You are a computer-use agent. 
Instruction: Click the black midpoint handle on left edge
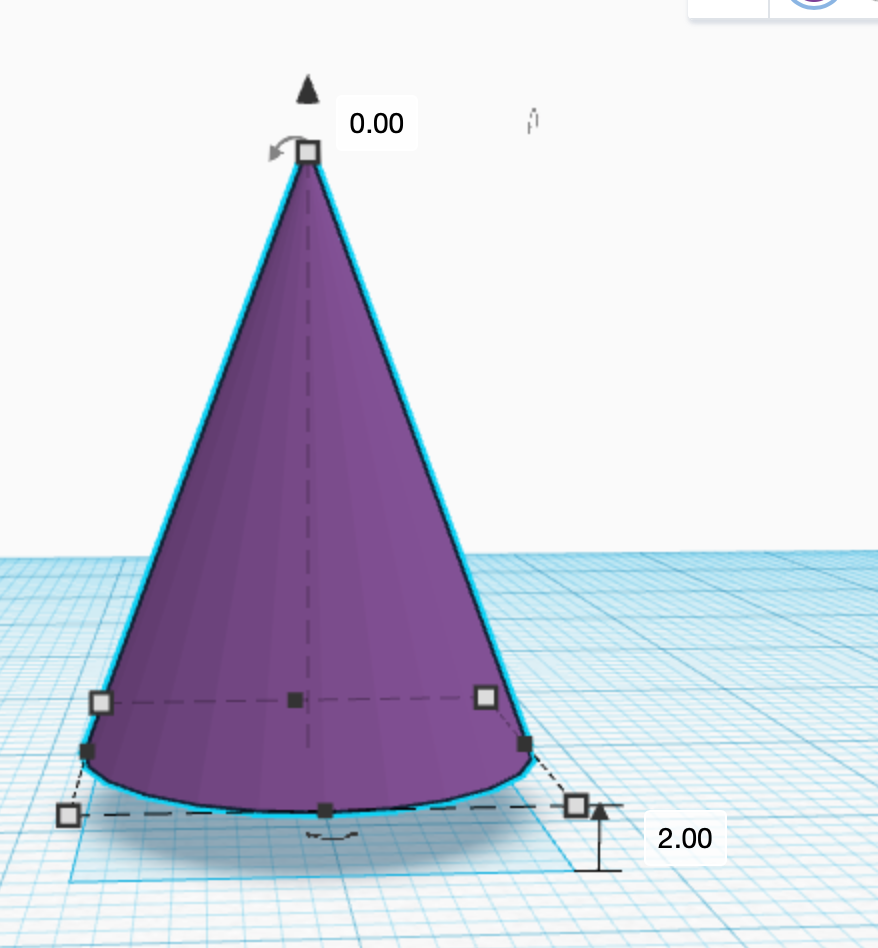coord(87,752)
